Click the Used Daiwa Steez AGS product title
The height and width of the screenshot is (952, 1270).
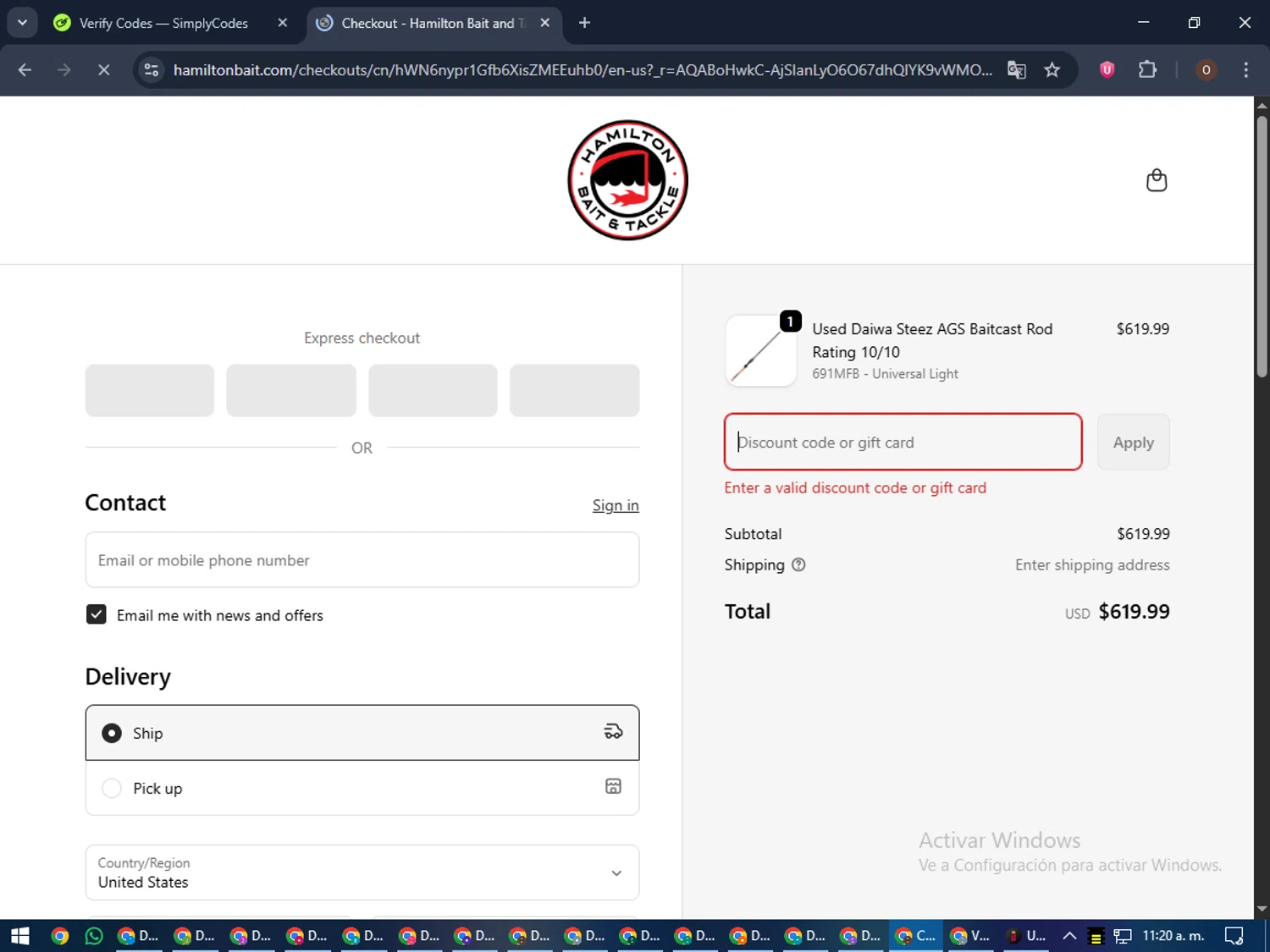[932, 340]
